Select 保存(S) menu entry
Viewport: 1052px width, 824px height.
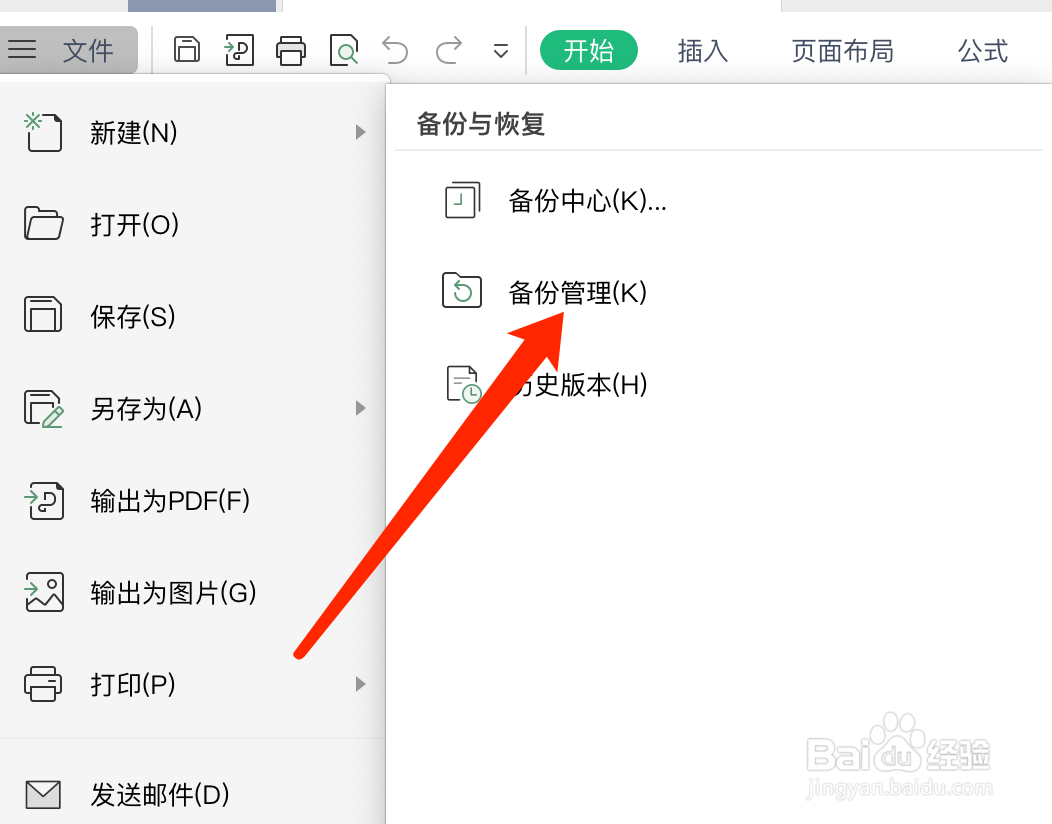point(193,316)
